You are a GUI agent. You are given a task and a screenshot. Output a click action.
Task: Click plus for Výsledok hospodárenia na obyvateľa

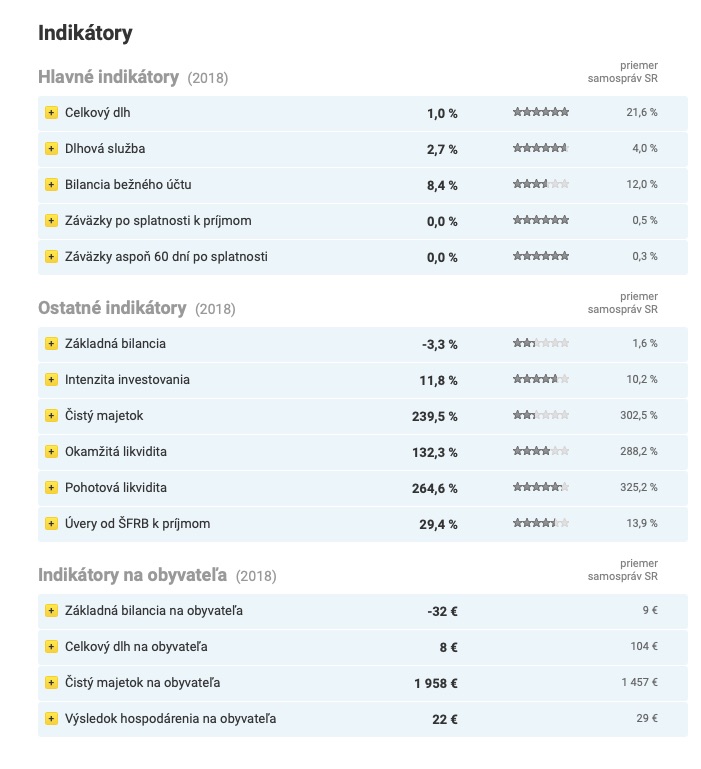[51, 719]
